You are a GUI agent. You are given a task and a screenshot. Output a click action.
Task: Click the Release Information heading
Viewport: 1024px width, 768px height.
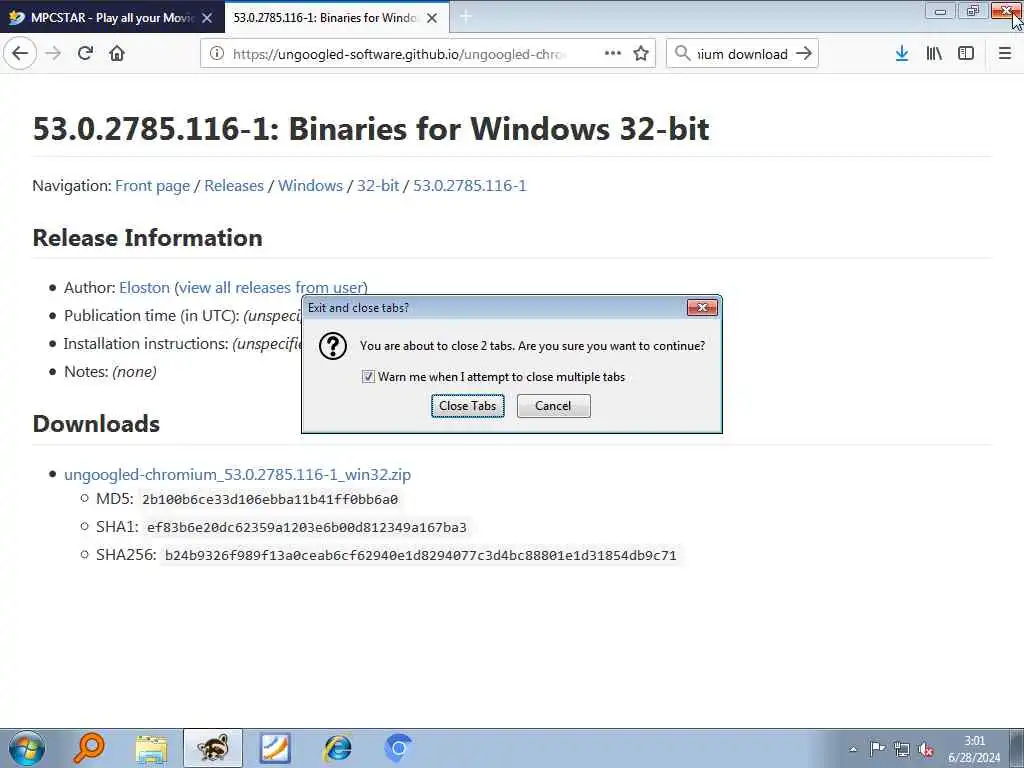tap(148, 237)
